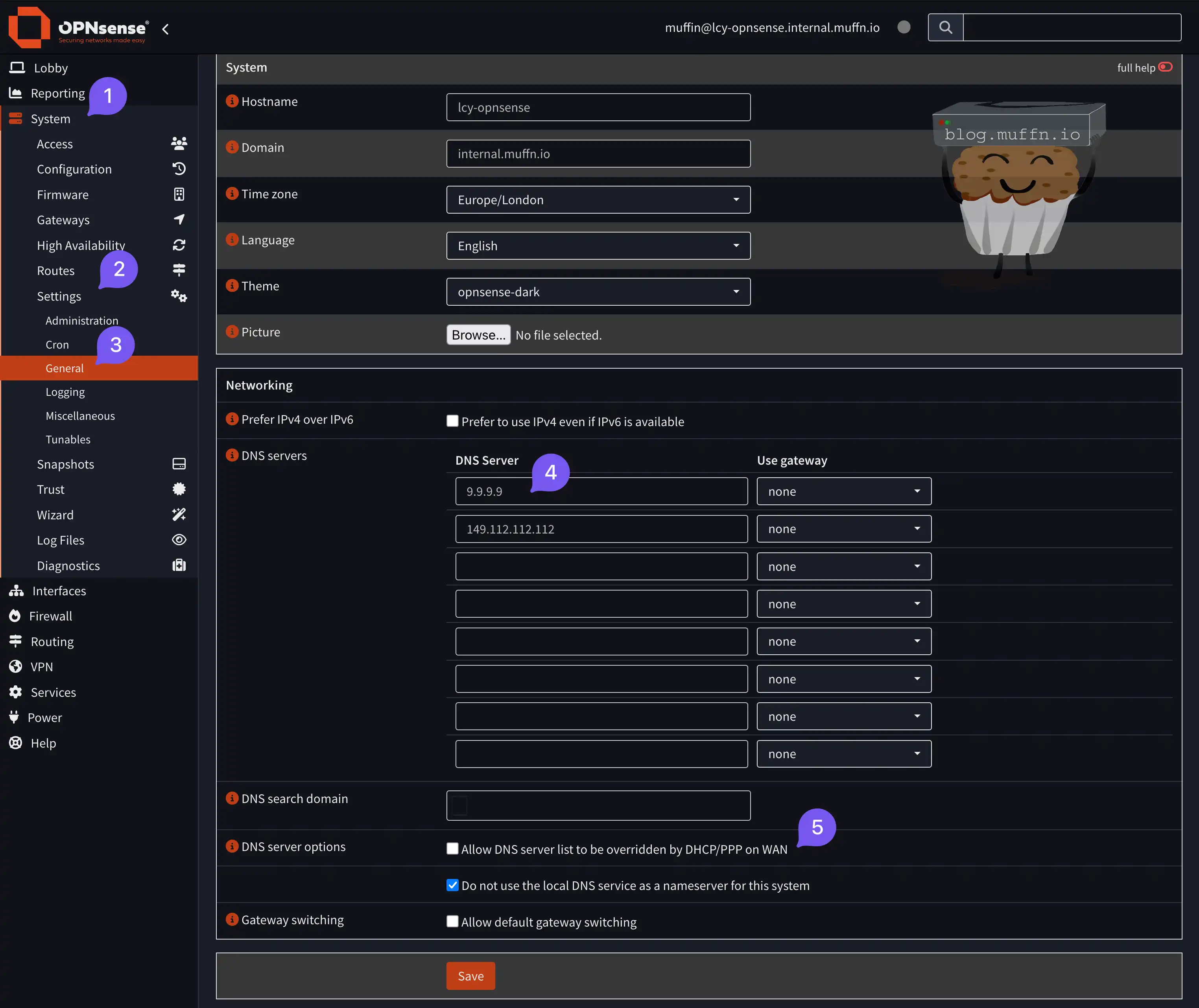The width and height of the screenshot is (1199, 1008).
Task: Click the Firmware chip icon in sidebar
Action: 179,194
